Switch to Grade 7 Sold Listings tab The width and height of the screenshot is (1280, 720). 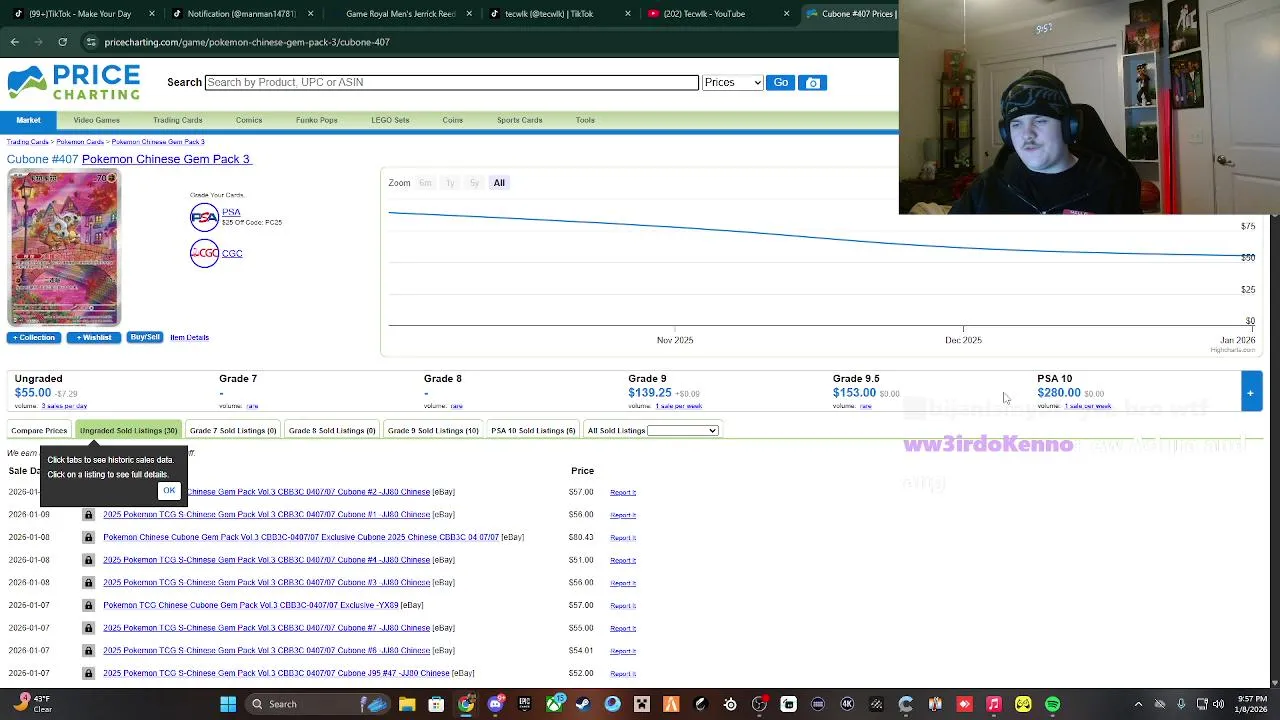click(233, 431)
